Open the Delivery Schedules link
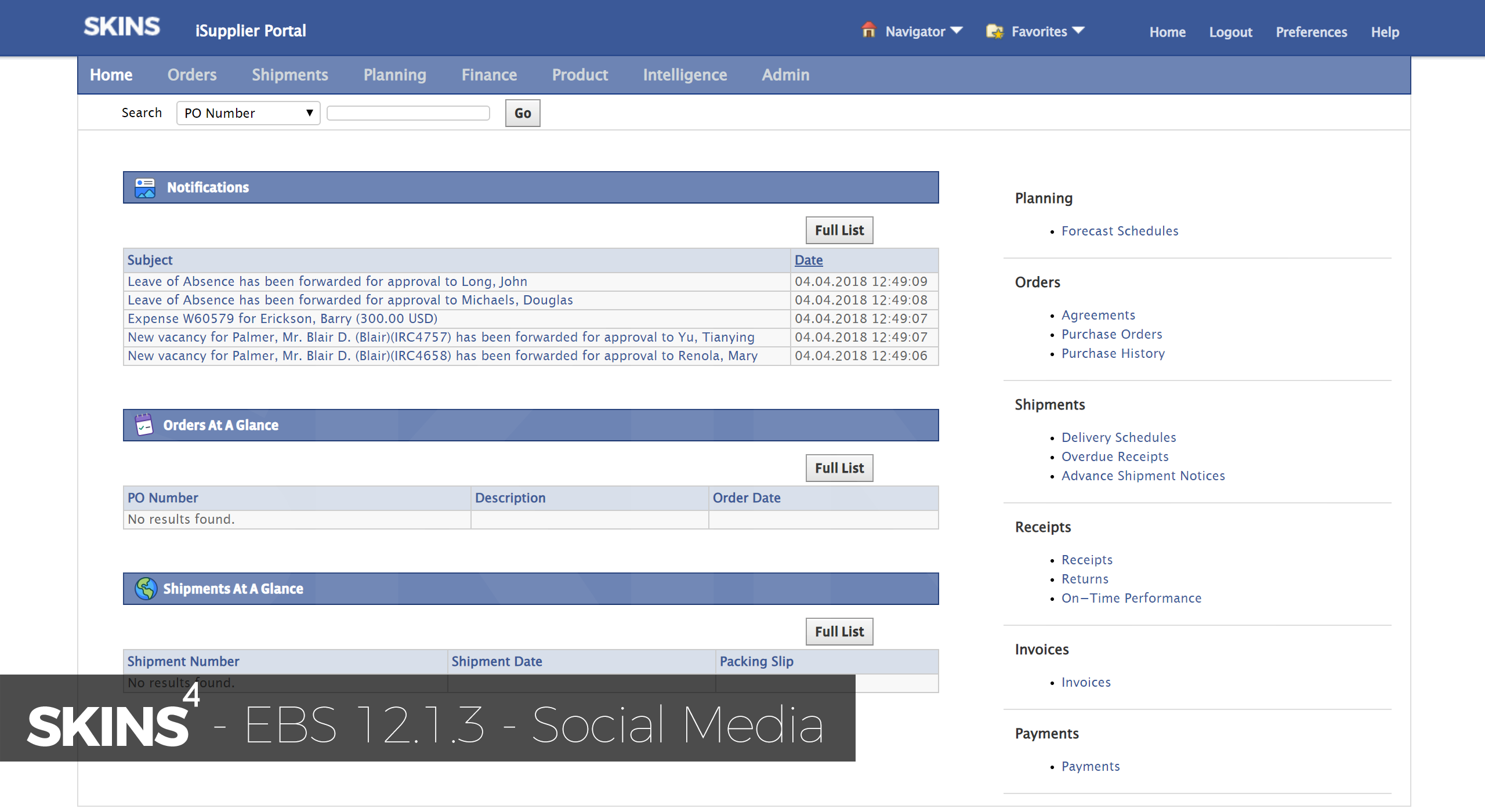Image resolution: width=1485 pixels, height=812 pixels. [x=1118, y=437]
